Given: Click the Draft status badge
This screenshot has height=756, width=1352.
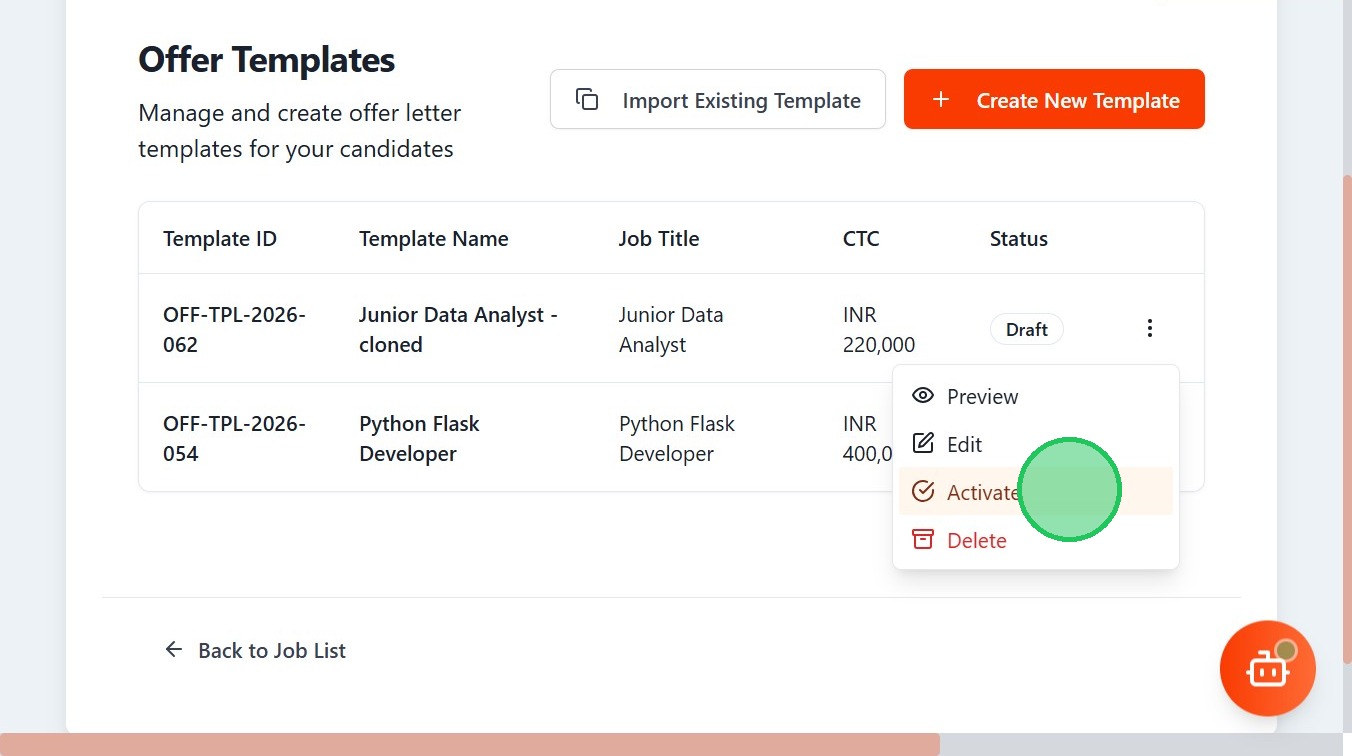Looking at the screenshot, I should (x=1026, y=329).
